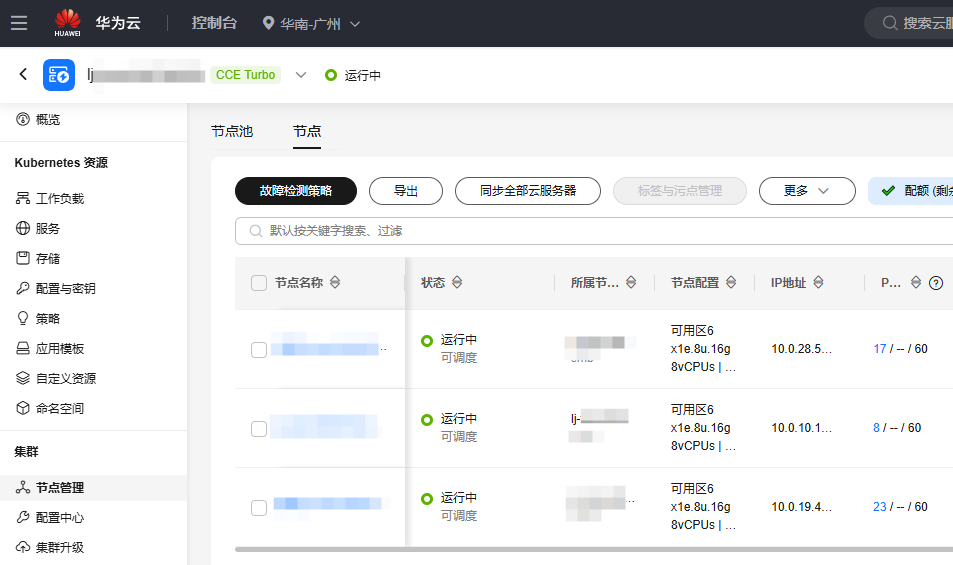The height and width of the screenshot is (565, 953).
Task: Switch to the 节点池 tab
Action: pos(232,131)
